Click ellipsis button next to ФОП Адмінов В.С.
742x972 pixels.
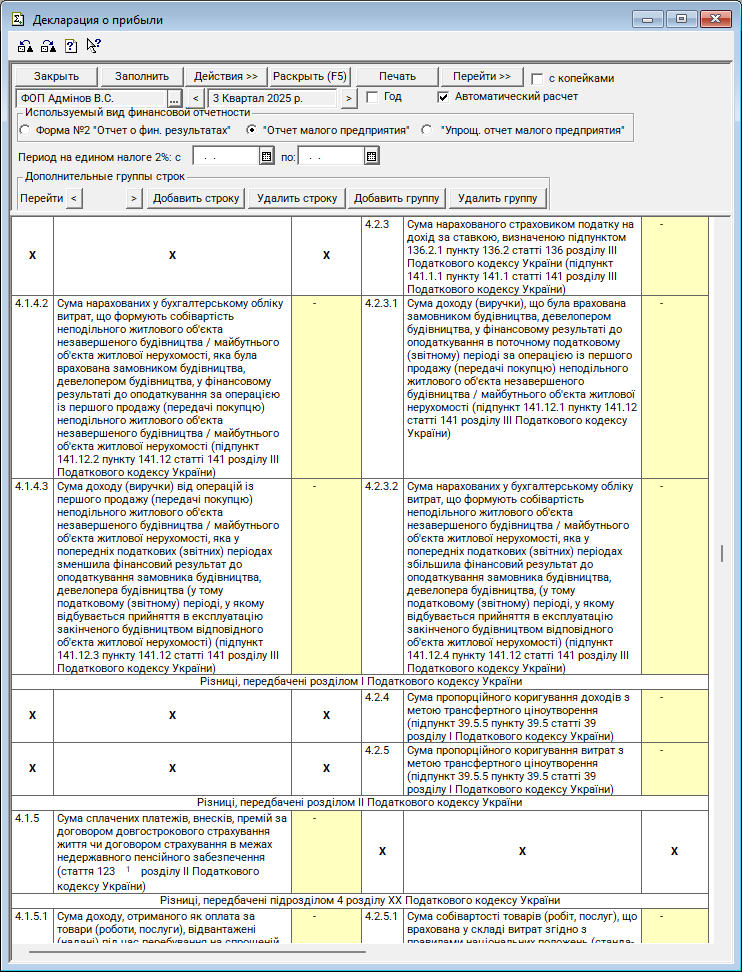tap(174, 98)
